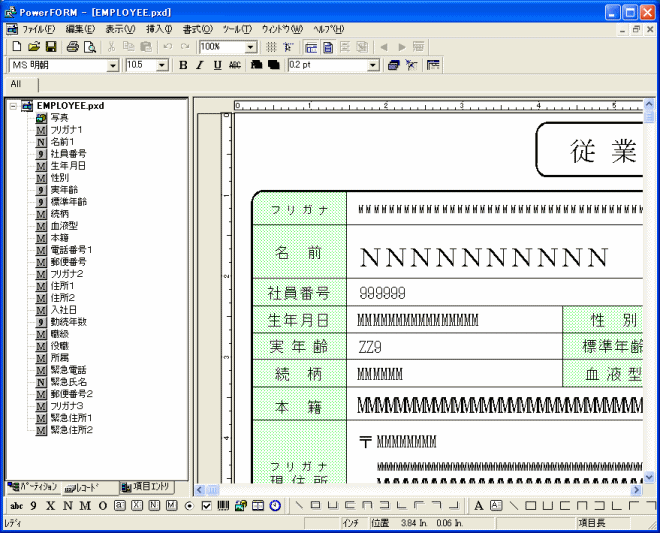Click the New document icon
Viewport: 660px width, 533px height.
[17, 47]
